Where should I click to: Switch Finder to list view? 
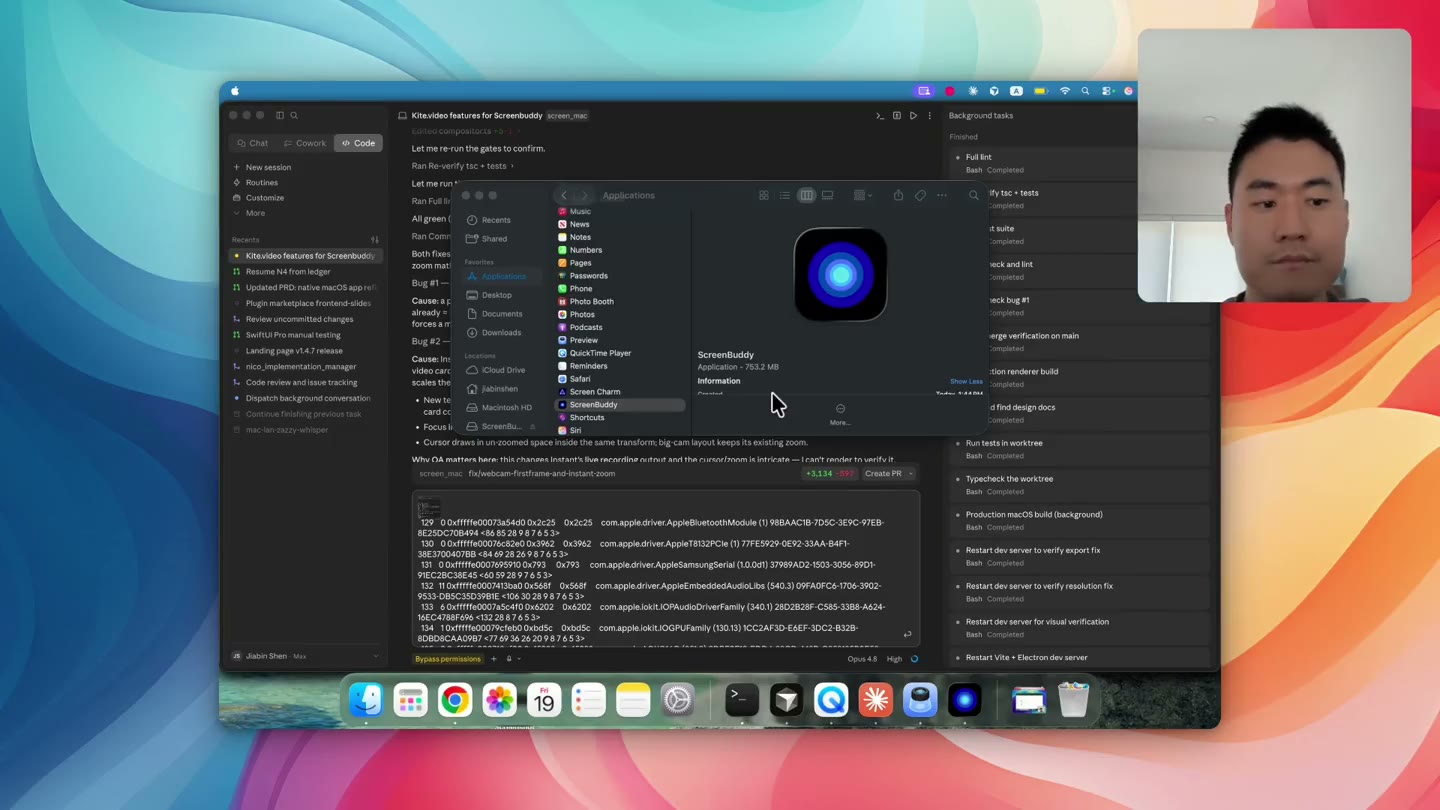point(785,195)
